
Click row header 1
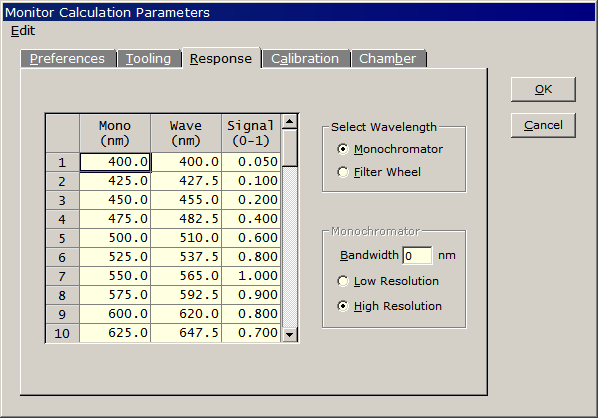point(63,162)
